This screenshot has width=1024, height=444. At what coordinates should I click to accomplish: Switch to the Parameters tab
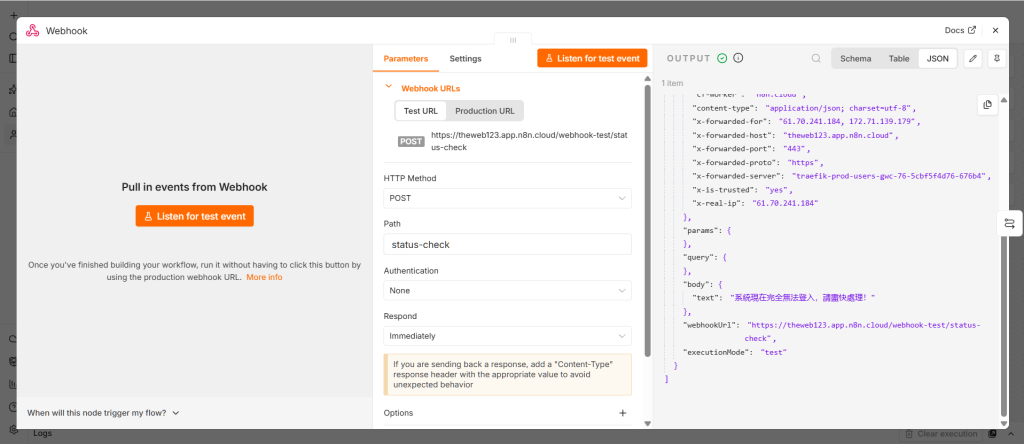click(x=406, y=58)
